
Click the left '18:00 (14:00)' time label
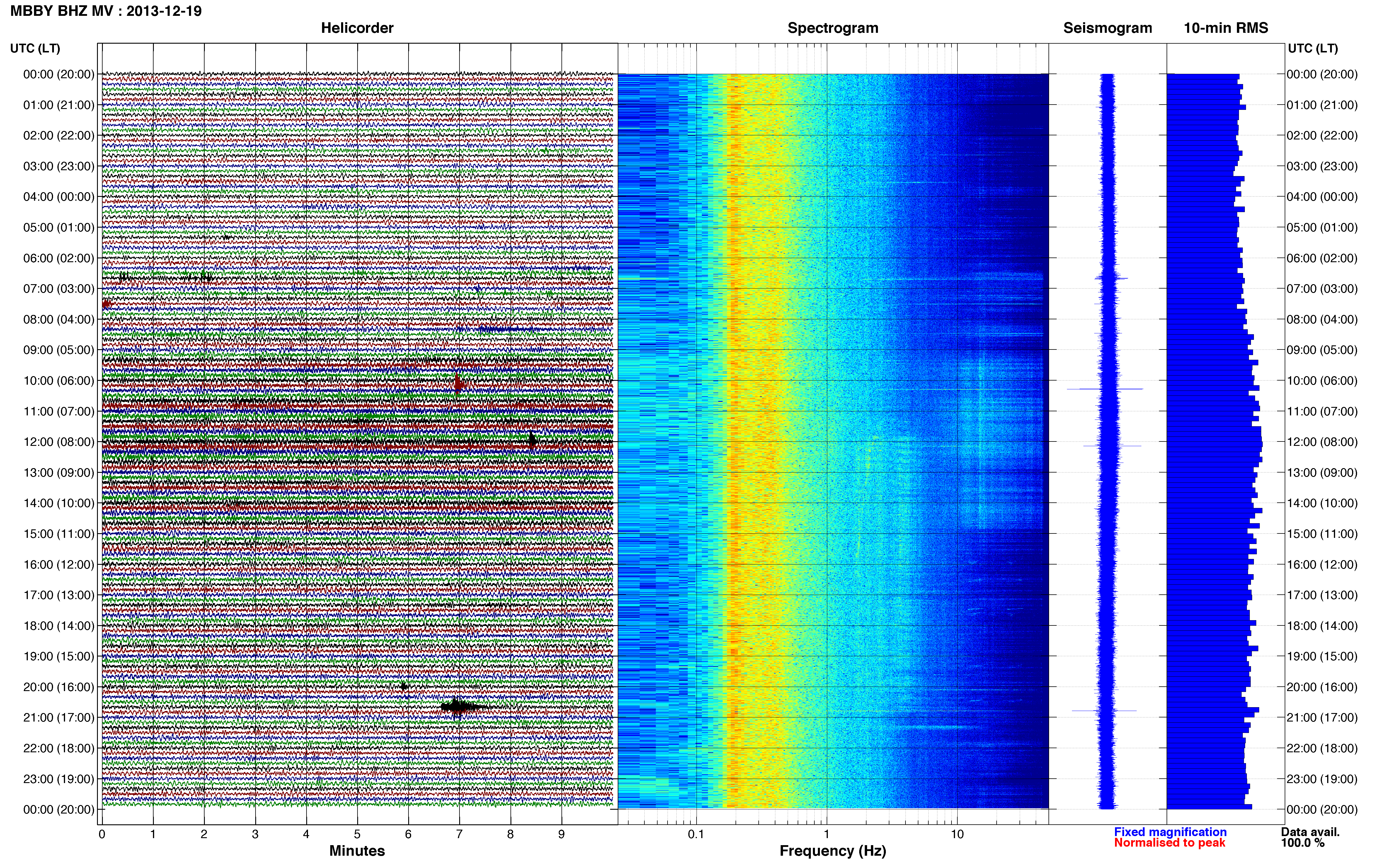click(59, 626)
